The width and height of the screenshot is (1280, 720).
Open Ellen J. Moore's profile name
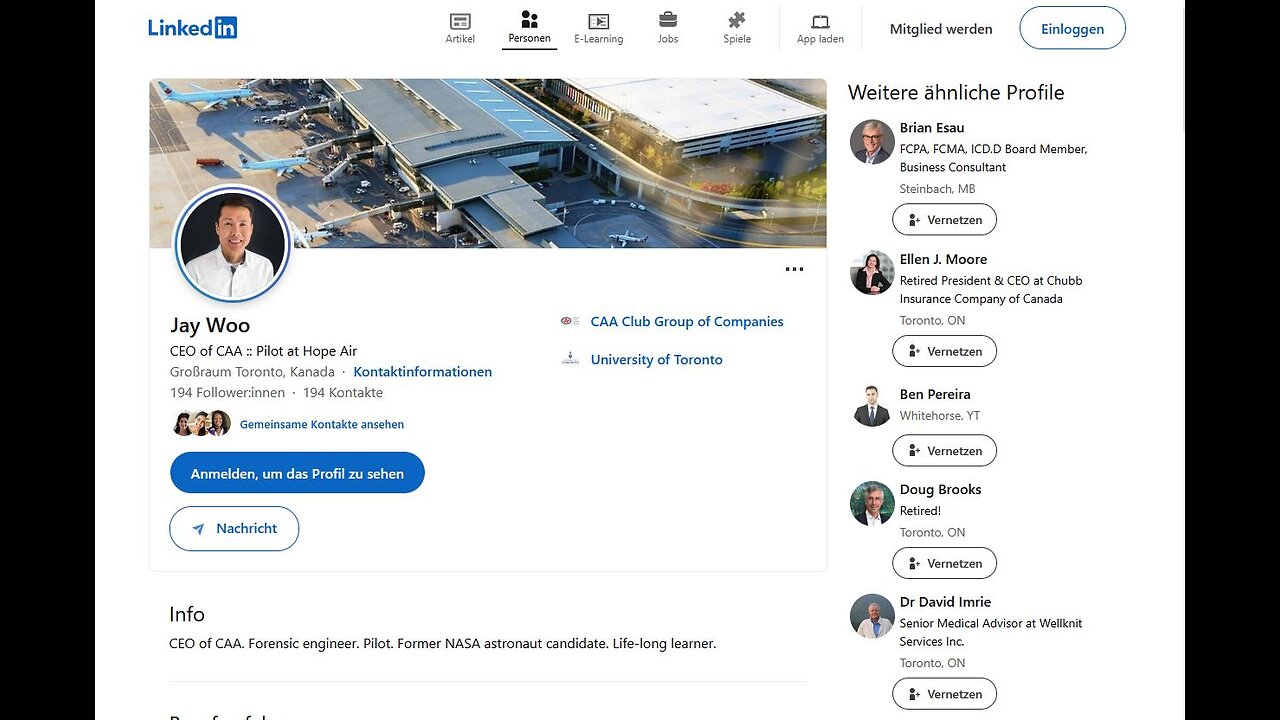point(943,259)
